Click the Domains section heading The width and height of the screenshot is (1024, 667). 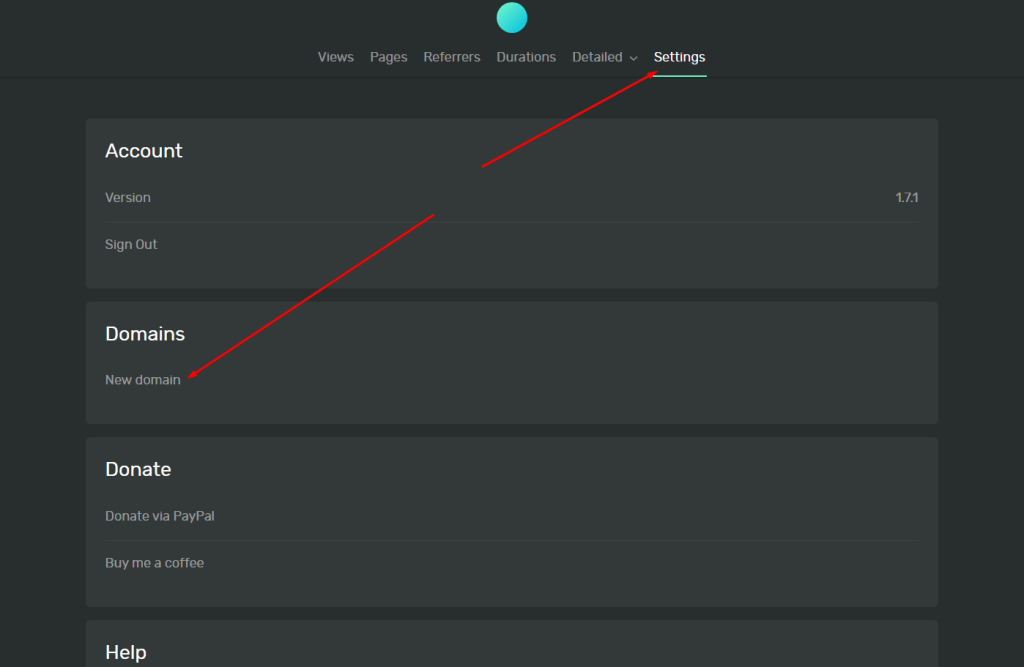145,334
